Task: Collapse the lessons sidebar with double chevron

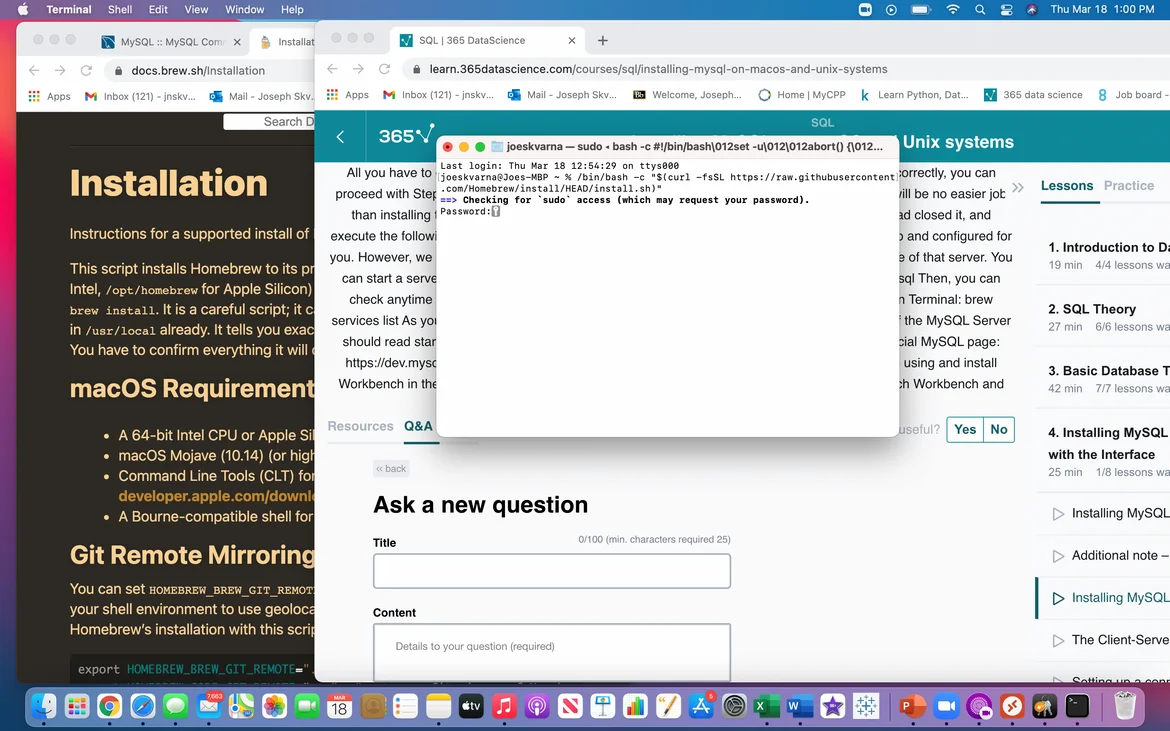Action: pyautogui.click(x=1018, y=187)
